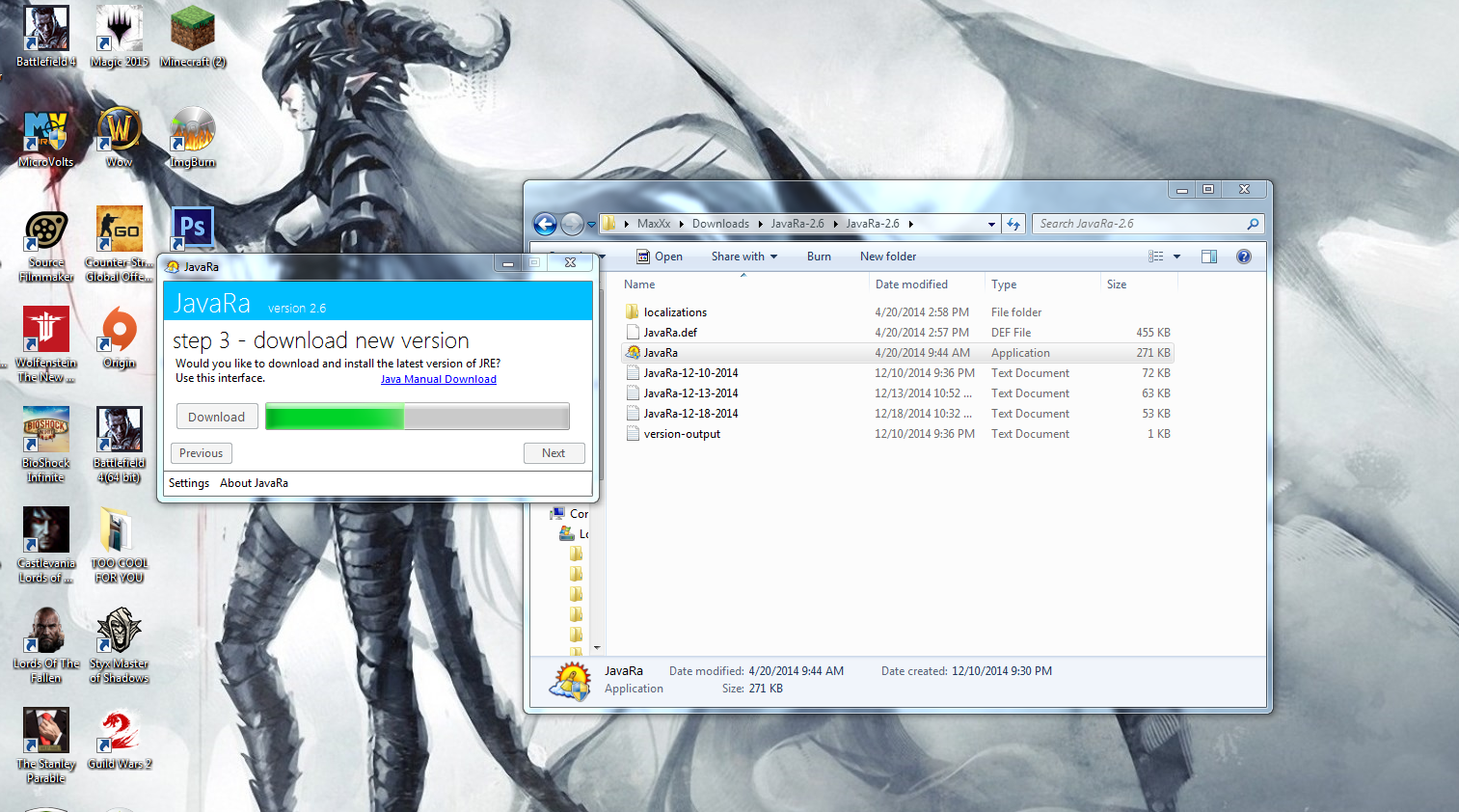Select Lords Of The Fallen desktop icon
The image size is (1459, 812).
[x=46, y=646]
